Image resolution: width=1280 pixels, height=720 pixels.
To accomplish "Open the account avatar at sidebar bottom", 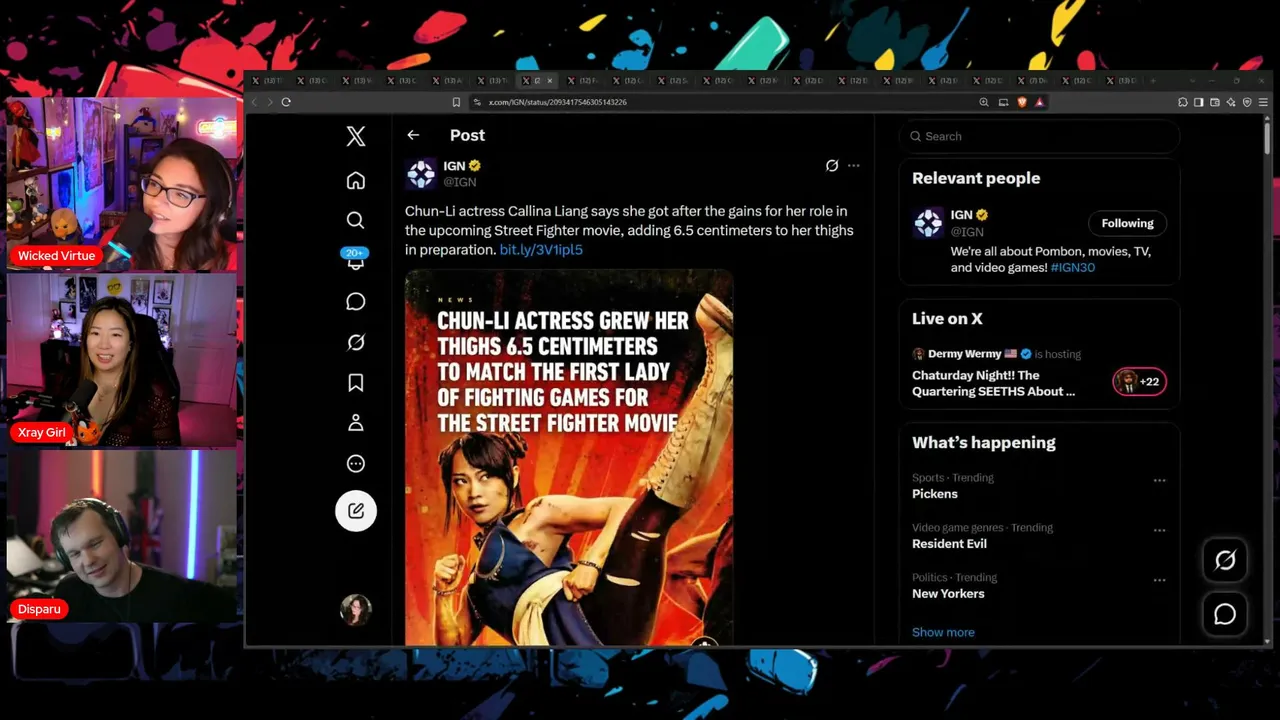I will [x=356, y=609].
